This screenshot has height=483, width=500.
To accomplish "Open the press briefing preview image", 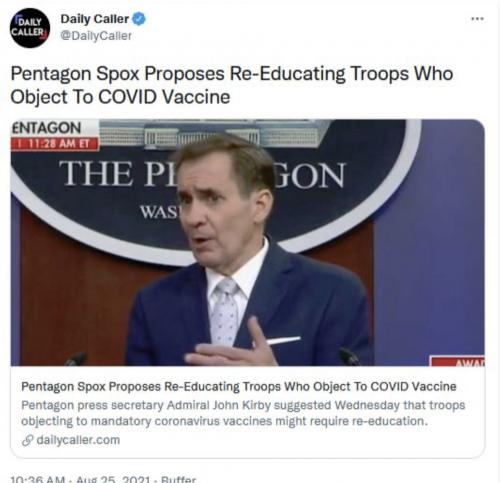I will click(248, 242).
